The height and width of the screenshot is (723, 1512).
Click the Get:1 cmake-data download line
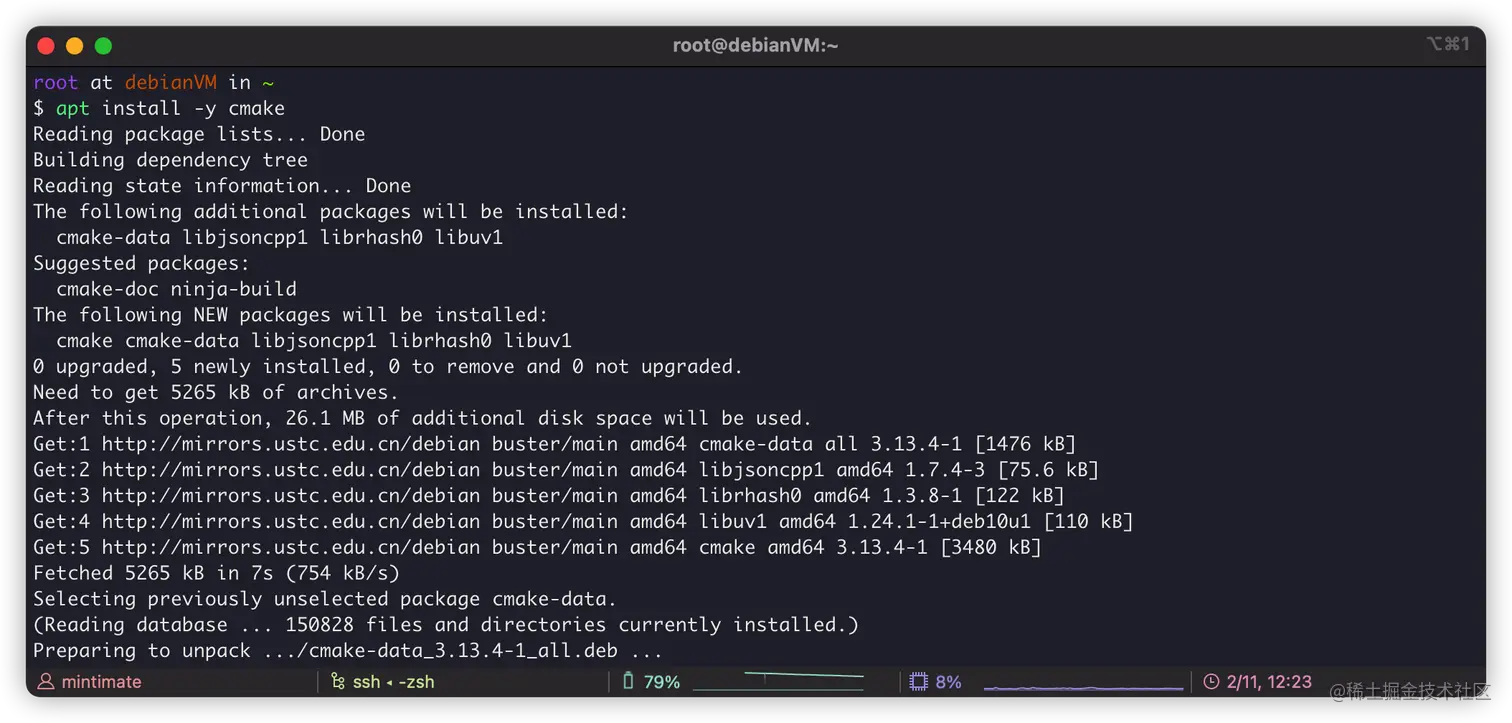click(554, 444)
